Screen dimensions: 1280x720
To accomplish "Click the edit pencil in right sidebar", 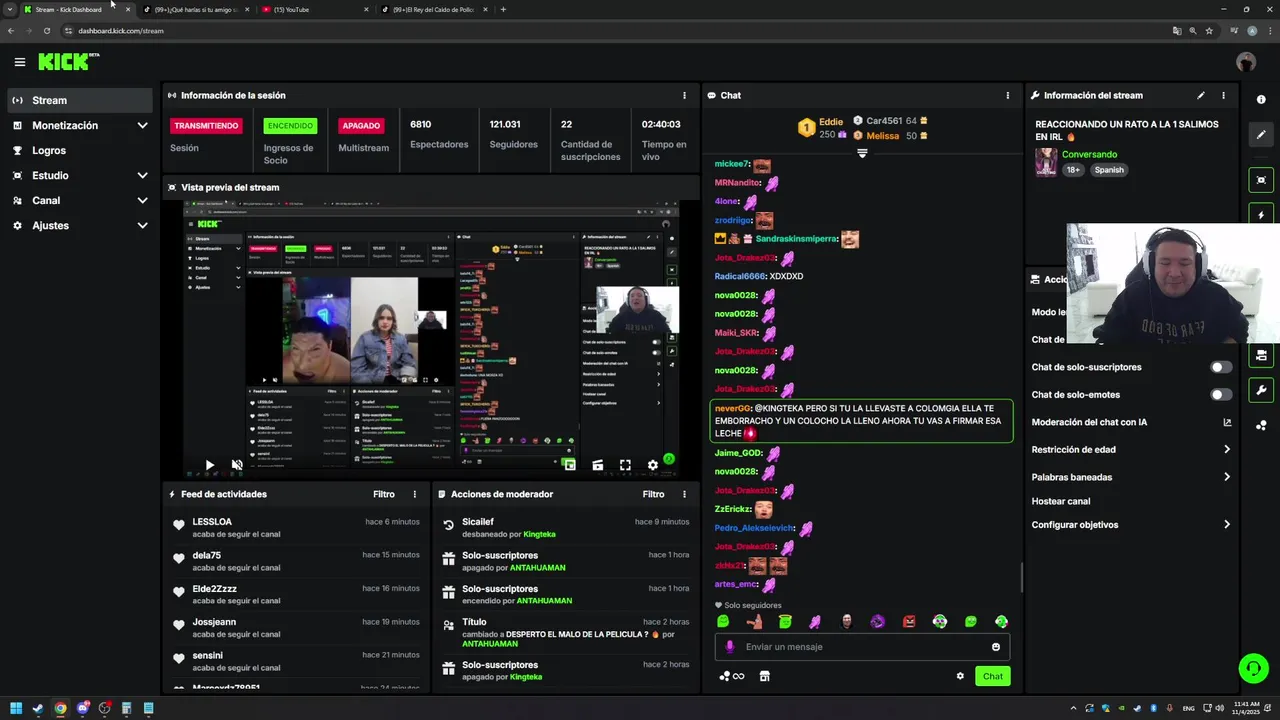I will pos(1261,135).
